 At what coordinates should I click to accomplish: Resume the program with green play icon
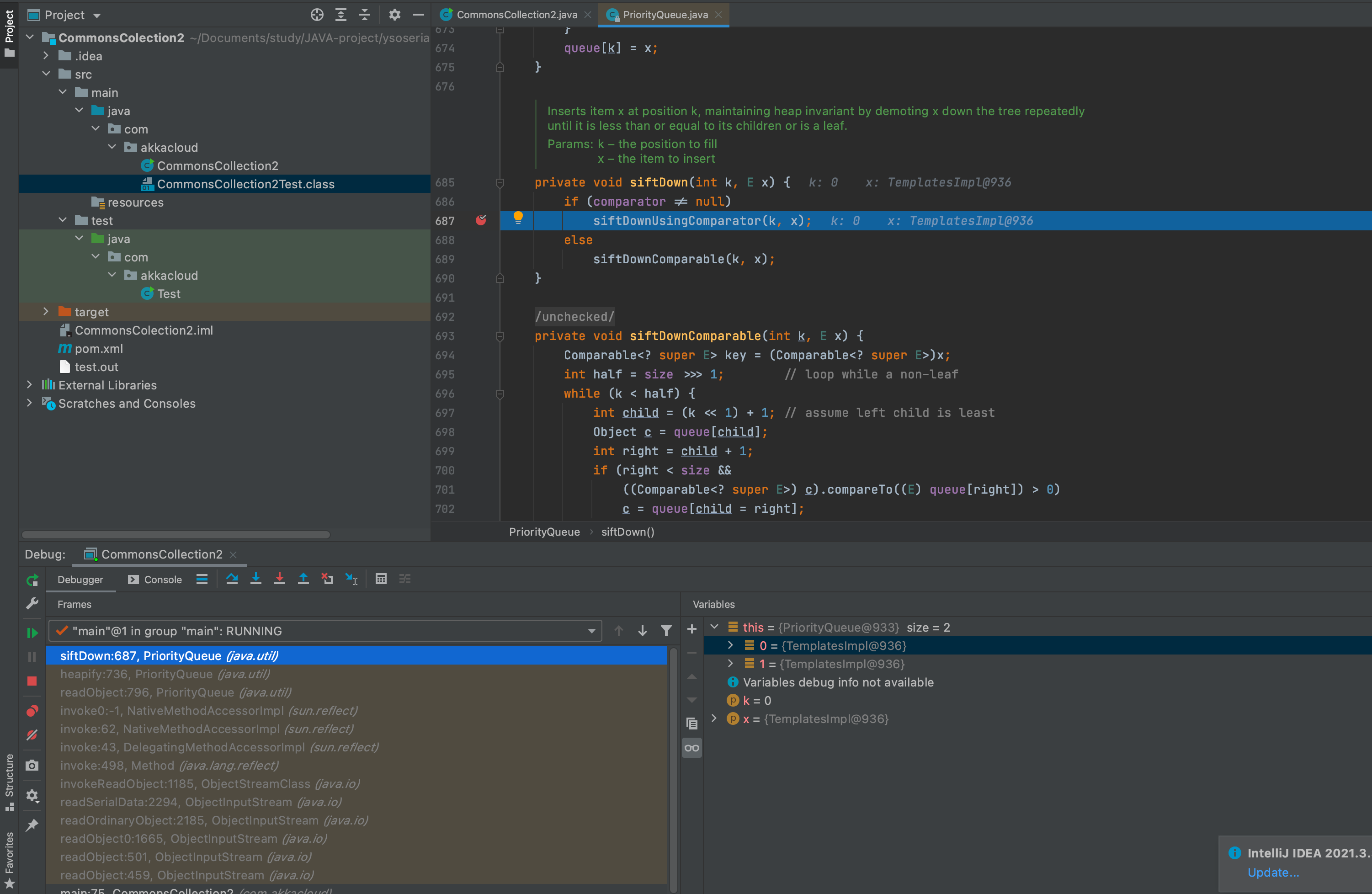[32, 632]
